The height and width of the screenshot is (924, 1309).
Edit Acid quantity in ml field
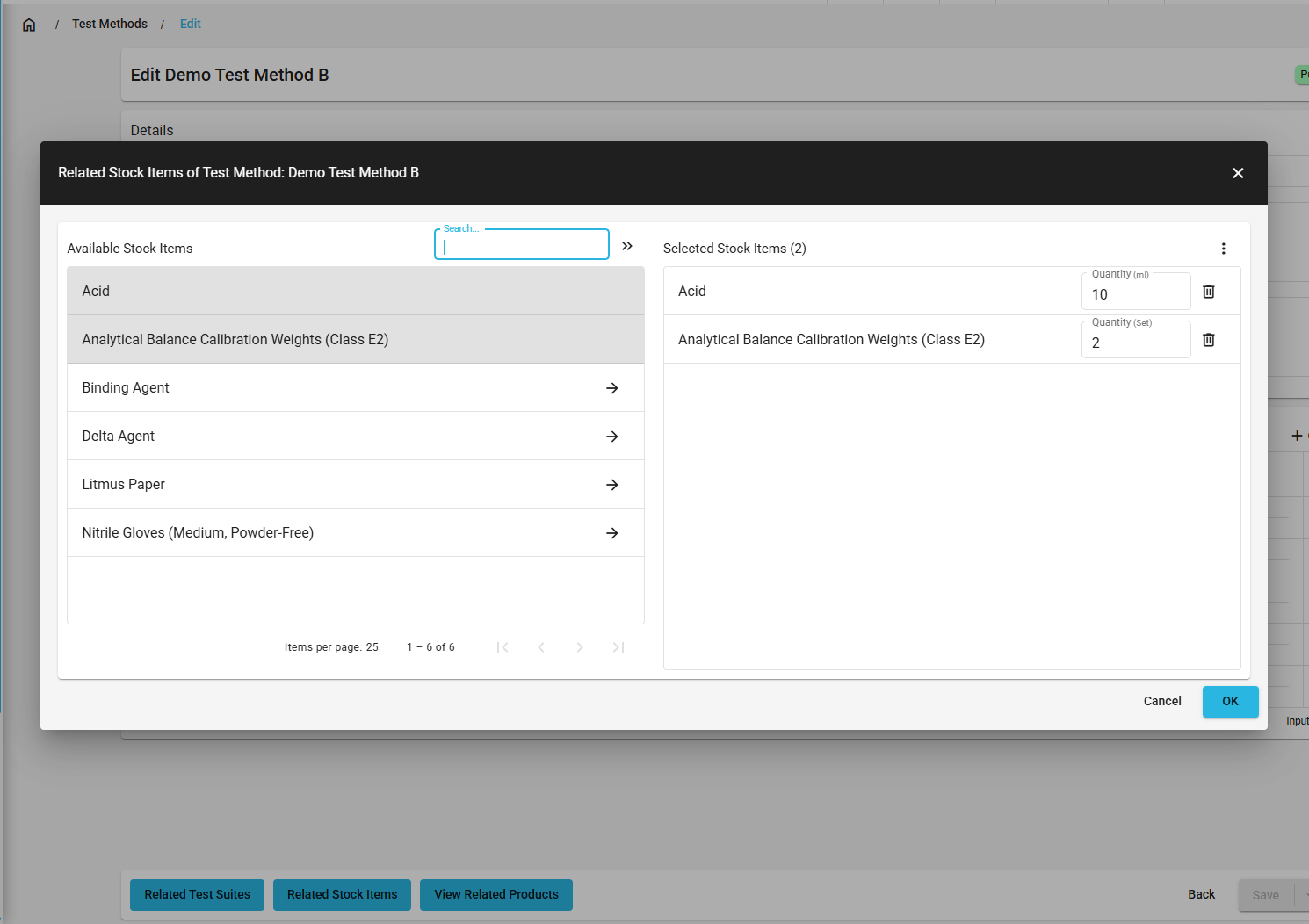point(1136,293)
